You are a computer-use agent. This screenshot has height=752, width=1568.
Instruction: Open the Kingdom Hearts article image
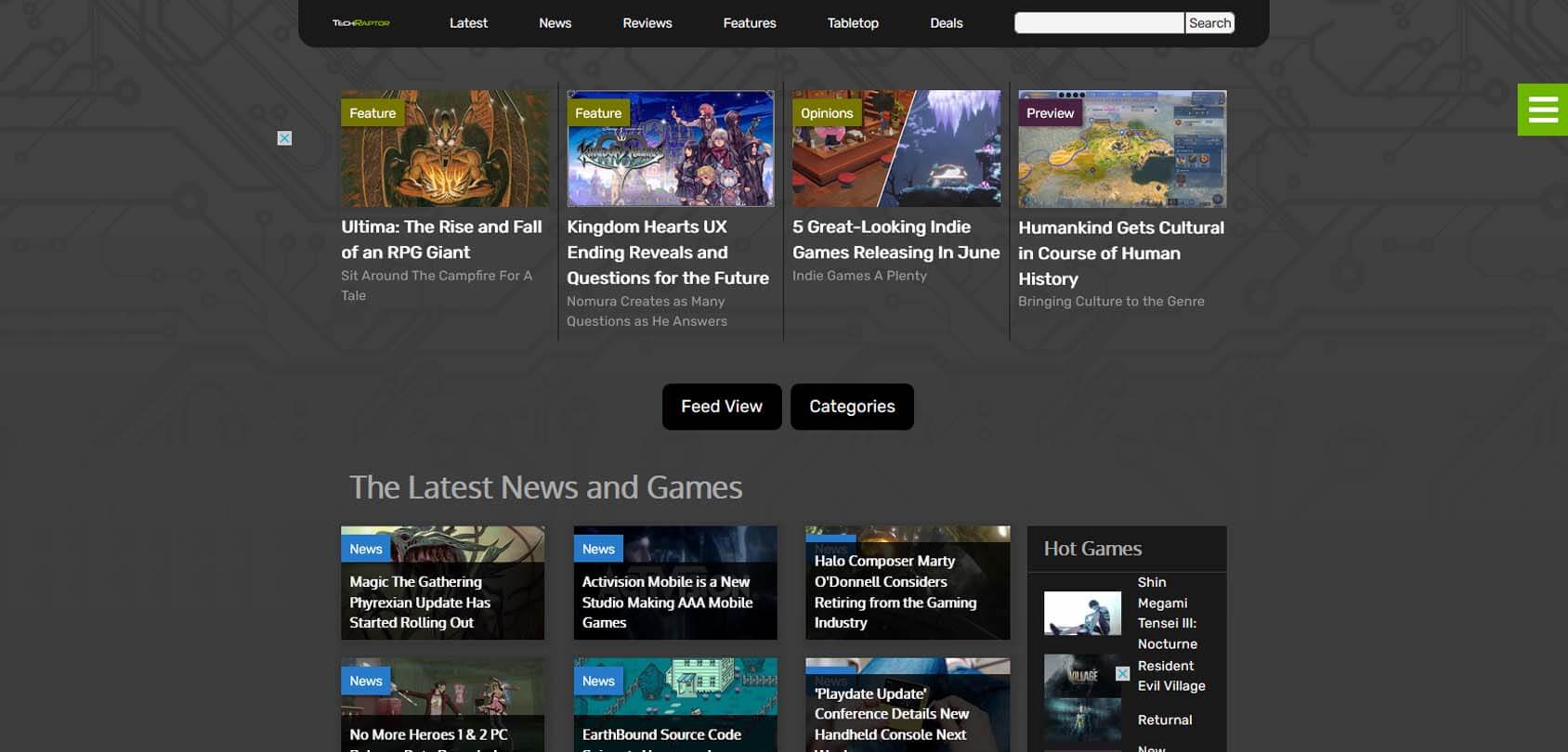(x=670, y=149)
